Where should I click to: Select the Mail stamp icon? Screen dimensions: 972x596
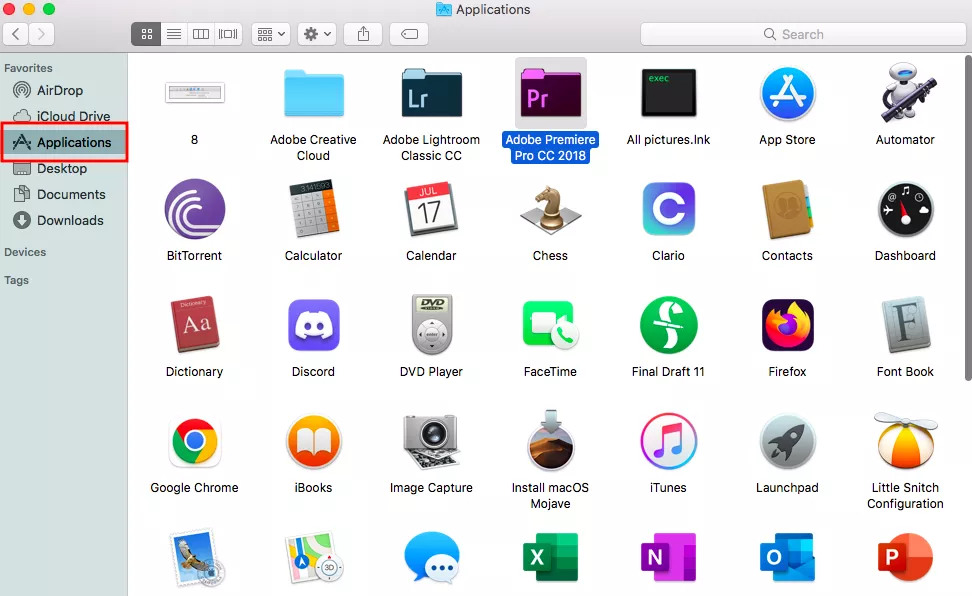[197, 558]
